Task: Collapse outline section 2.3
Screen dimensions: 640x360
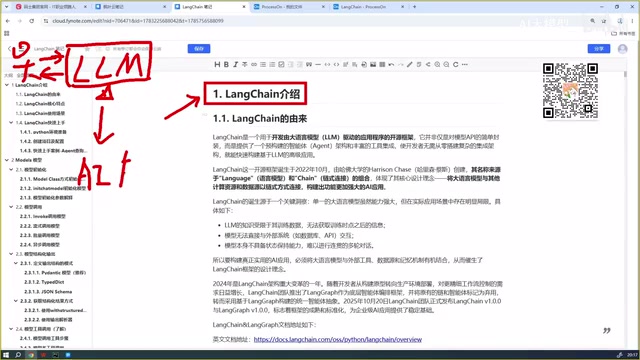Action: point(11,254)
